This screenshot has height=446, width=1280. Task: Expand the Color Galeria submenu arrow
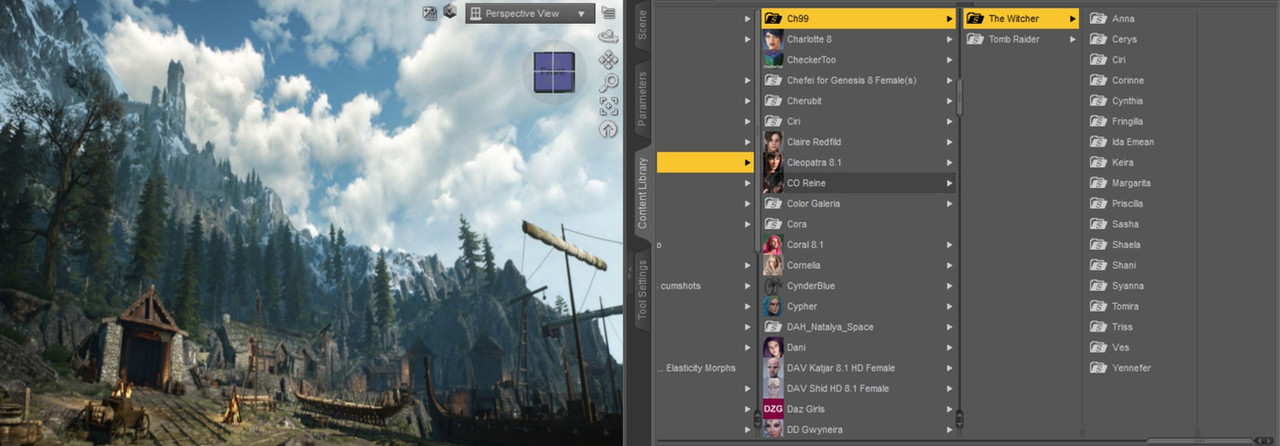[949, 203]
